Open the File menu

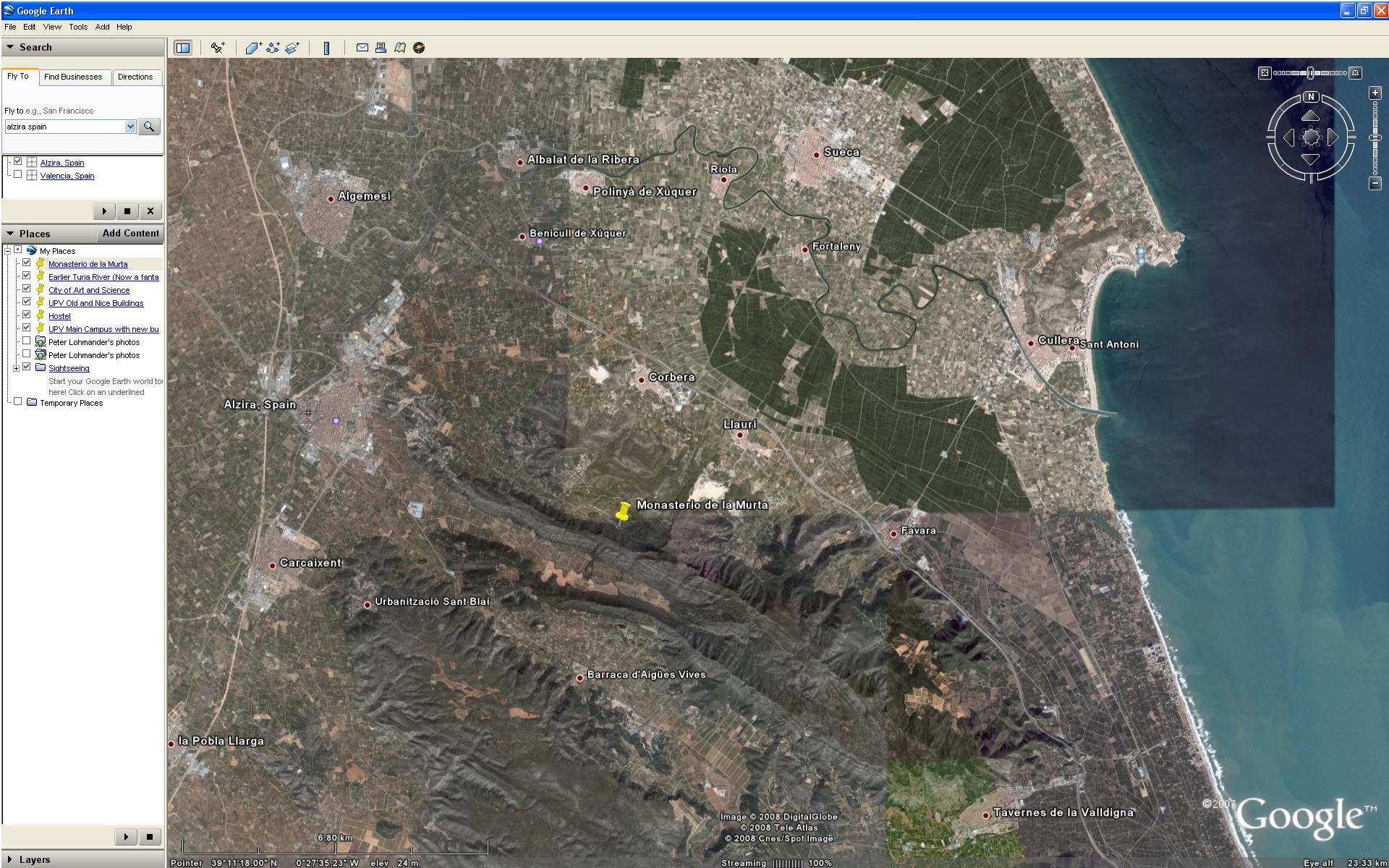coord(10,27)
